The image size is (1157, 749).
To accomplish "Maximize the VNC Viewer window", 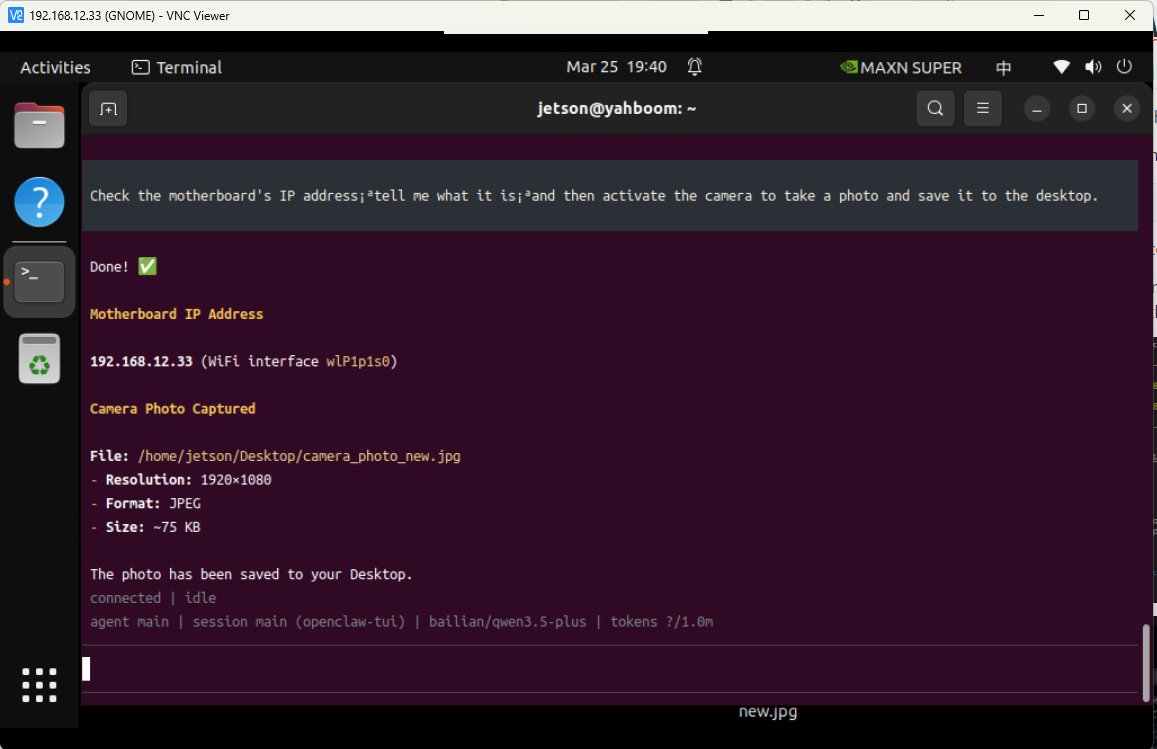I will pos(1084,15).
